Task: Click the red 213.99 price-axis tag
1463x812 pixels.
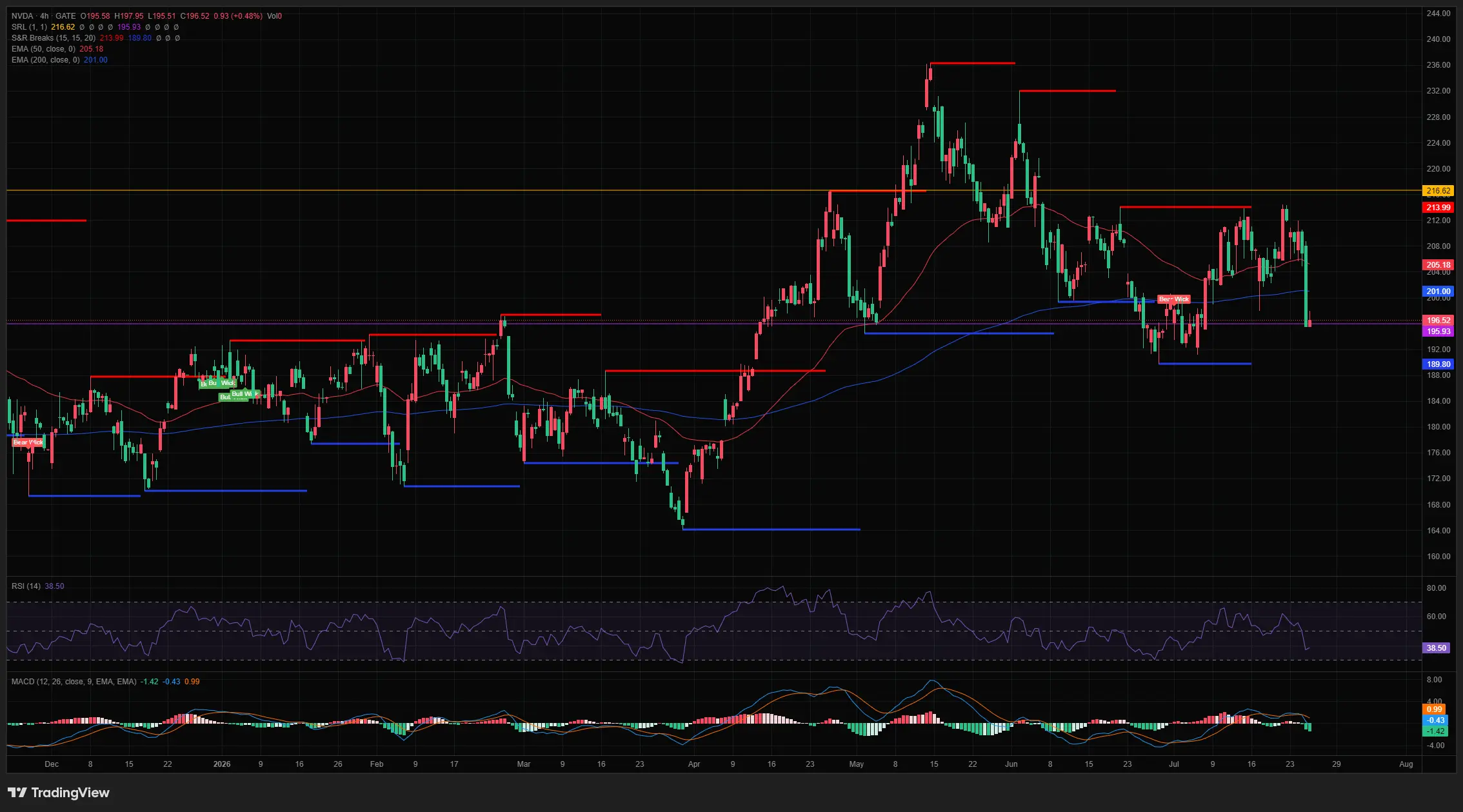Action: click(1438, 208)
